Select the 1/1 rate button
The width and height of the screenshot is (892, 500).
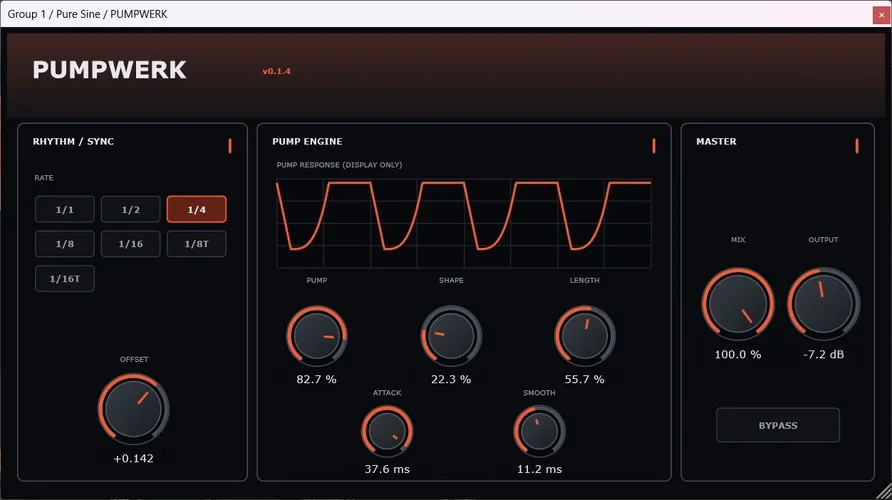[65, 209]
